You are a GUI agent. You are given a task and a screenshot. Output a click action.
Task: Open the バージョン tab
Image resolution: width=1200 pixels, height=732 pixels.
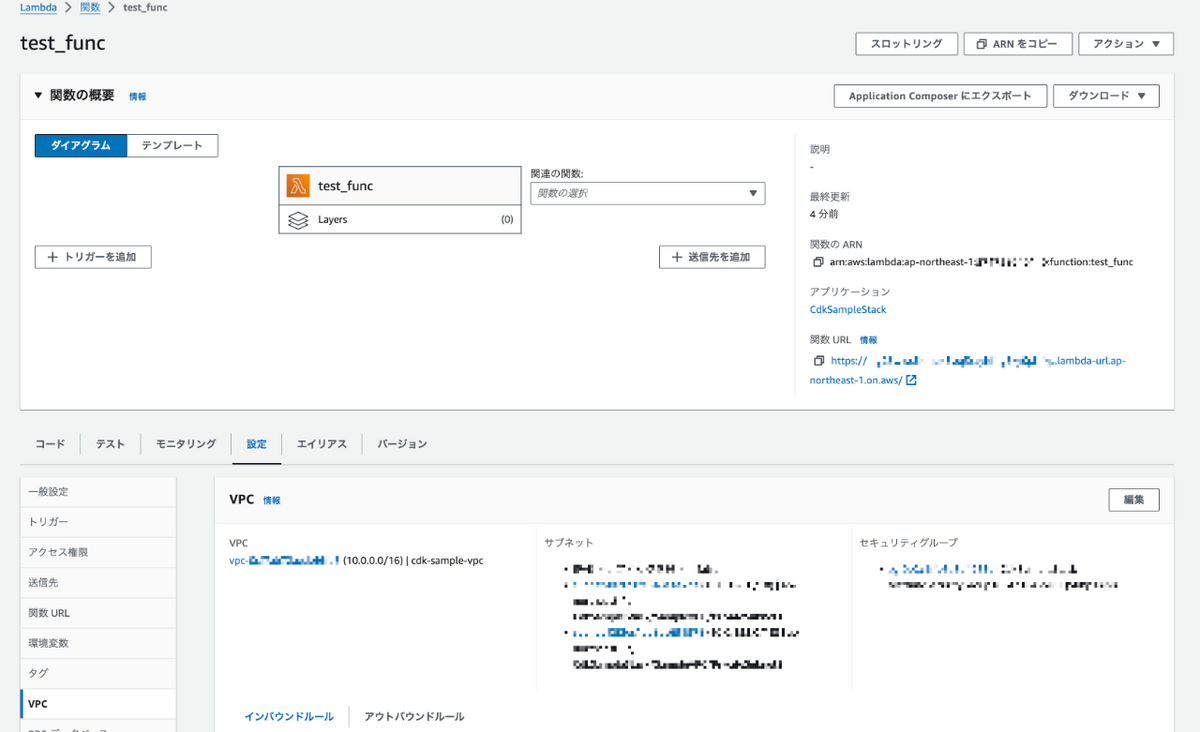[x=402, y=444]
